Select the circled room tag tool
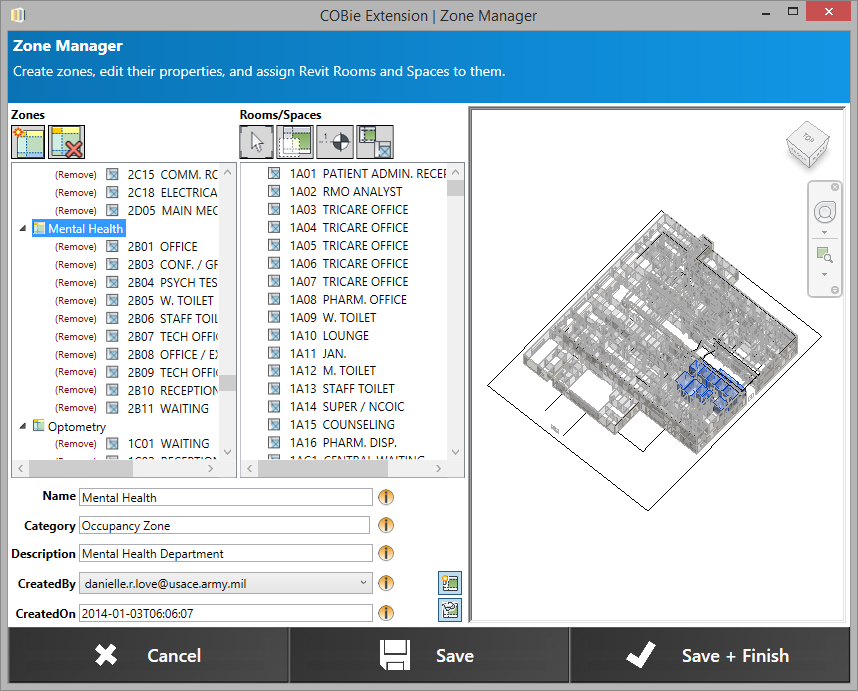 tap(334, 141)
